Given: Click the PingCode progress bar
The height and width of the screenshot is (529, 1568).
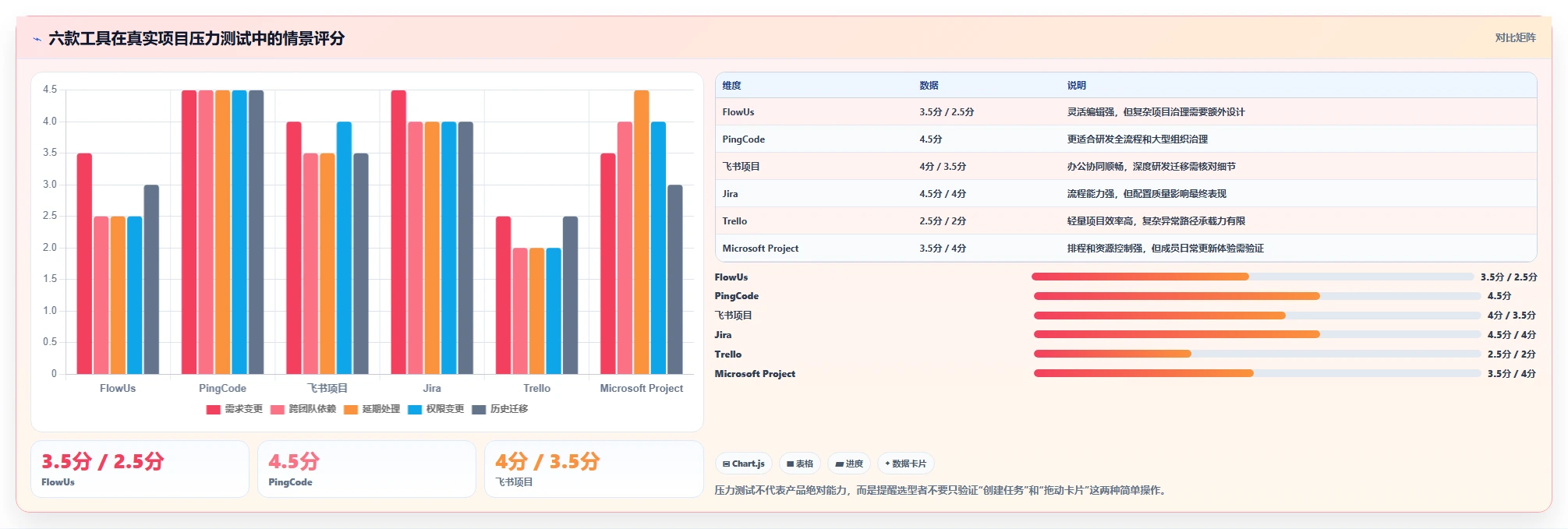Looking at the screenshot, I should coord(1257,296).
